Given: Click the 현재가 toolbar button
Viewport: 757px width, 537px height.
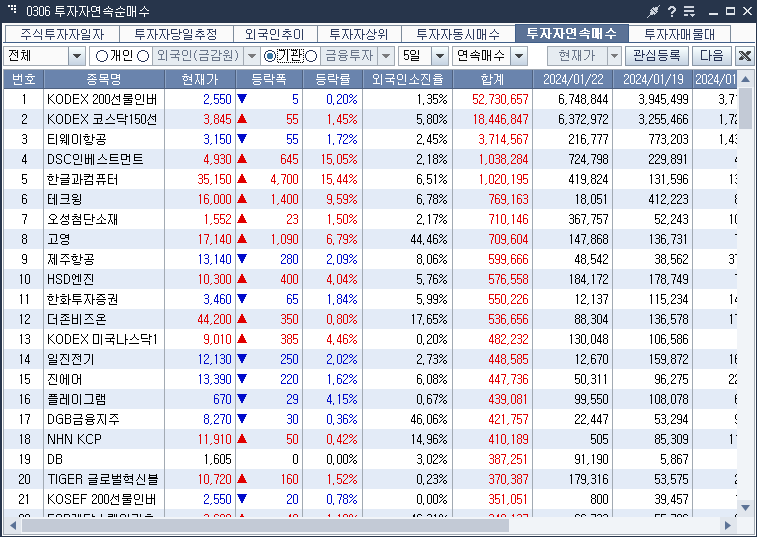Looking at the screenshot, I should coord(577,56).
